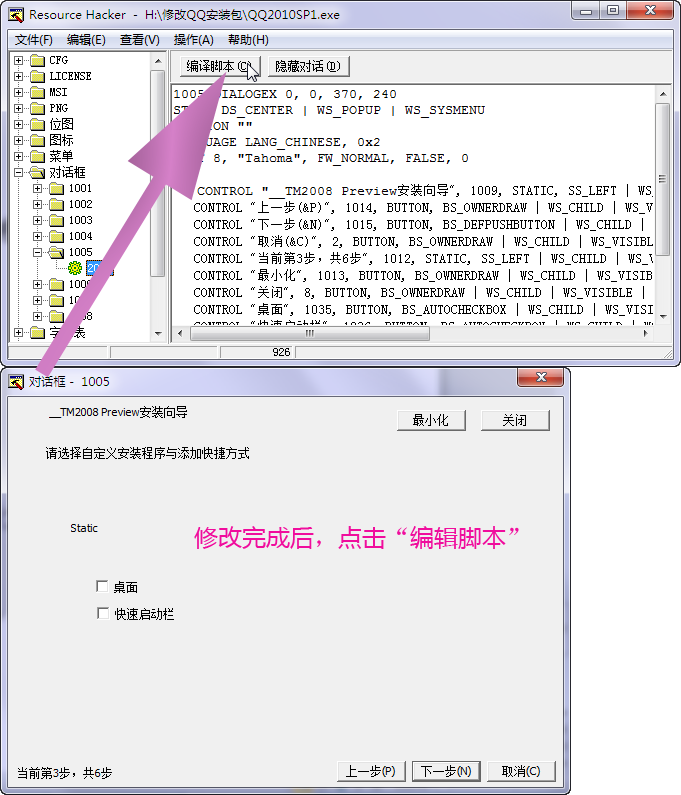Expand the 1002 tree node
The image size is (681, 795).
[x=38, y=204]
